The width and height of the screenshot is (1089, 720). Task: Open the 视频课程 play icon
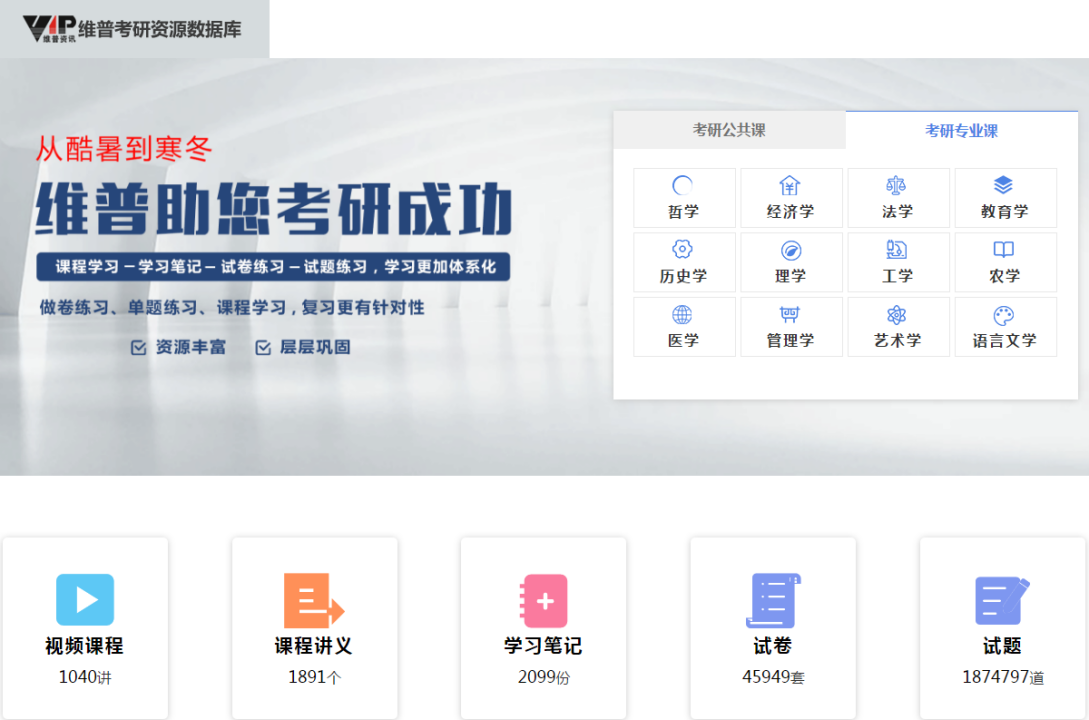click(x=85, y=600)
